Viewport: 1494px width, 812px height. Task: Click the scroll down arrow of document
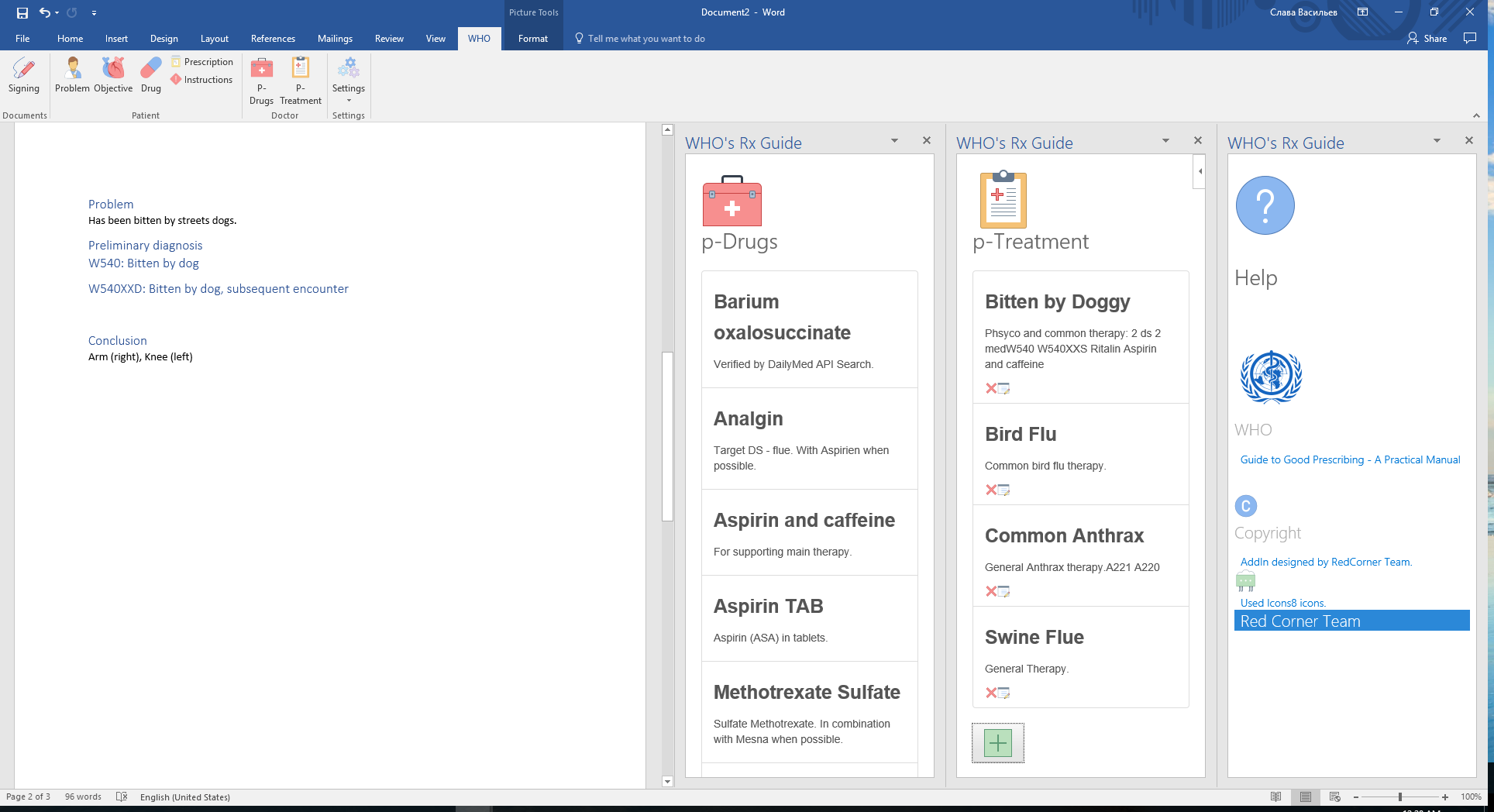tap(667, 782)
